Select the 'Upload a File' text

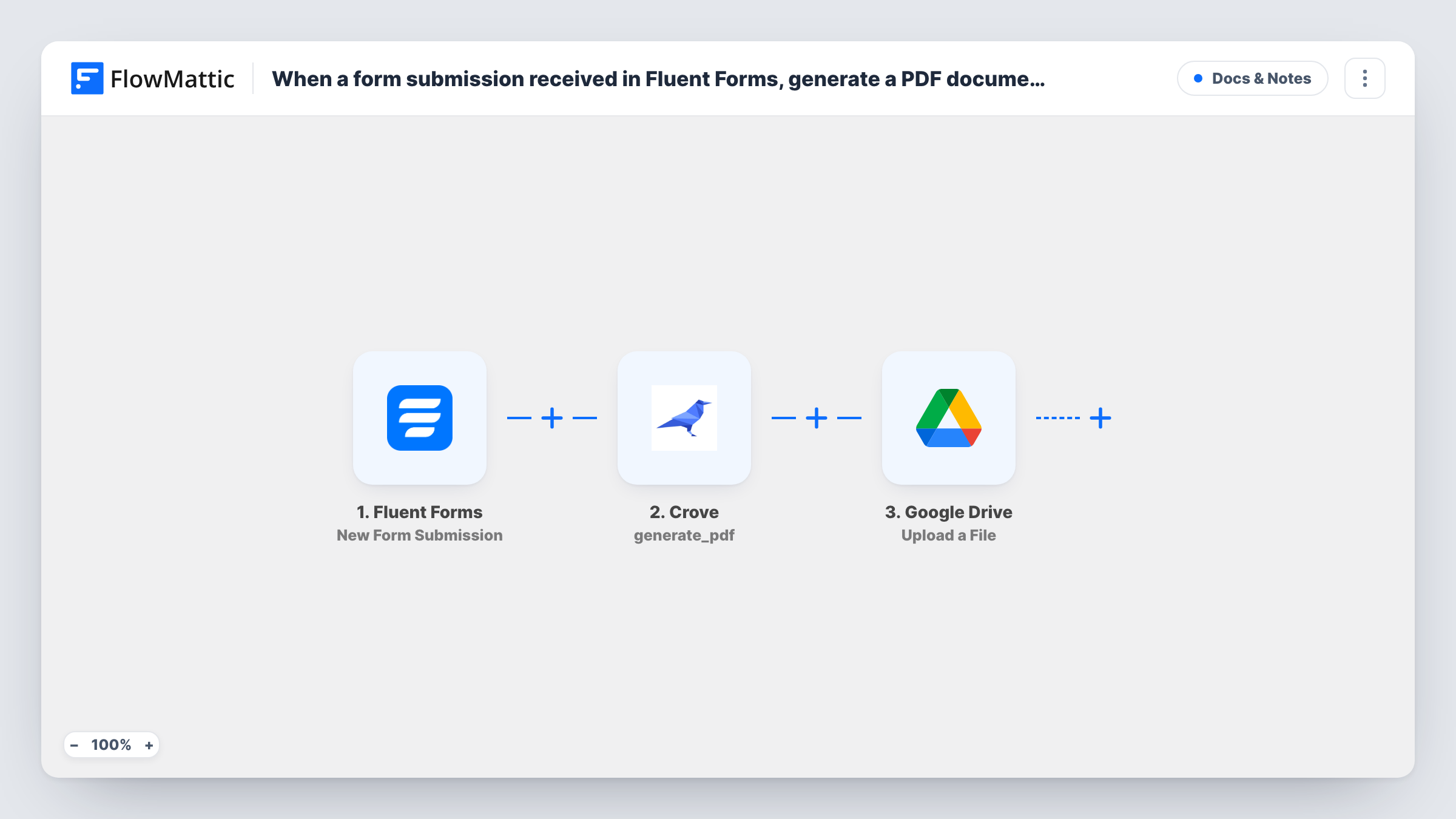click(x=949, y=535)
